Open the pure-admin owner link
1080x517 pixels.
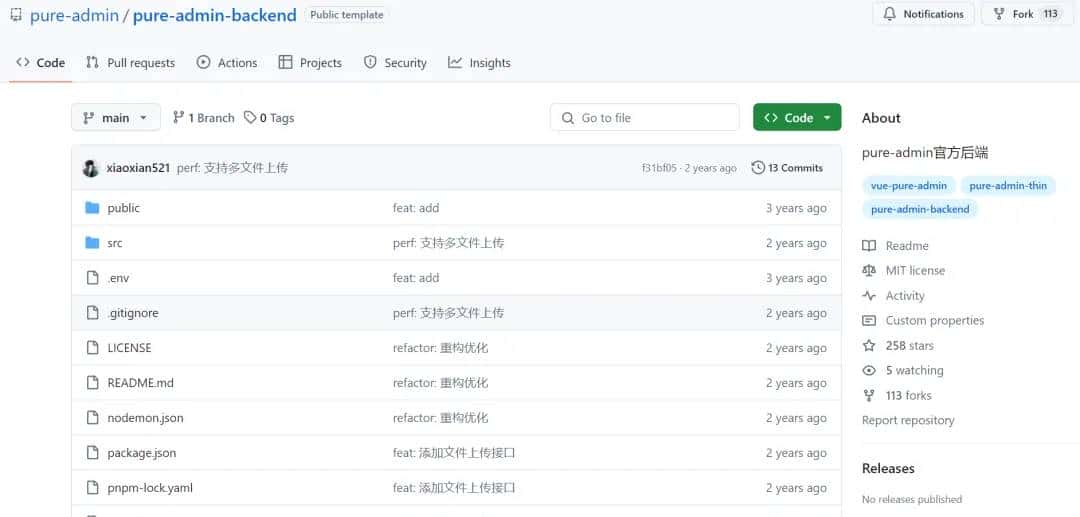click(x=74, y=15)
